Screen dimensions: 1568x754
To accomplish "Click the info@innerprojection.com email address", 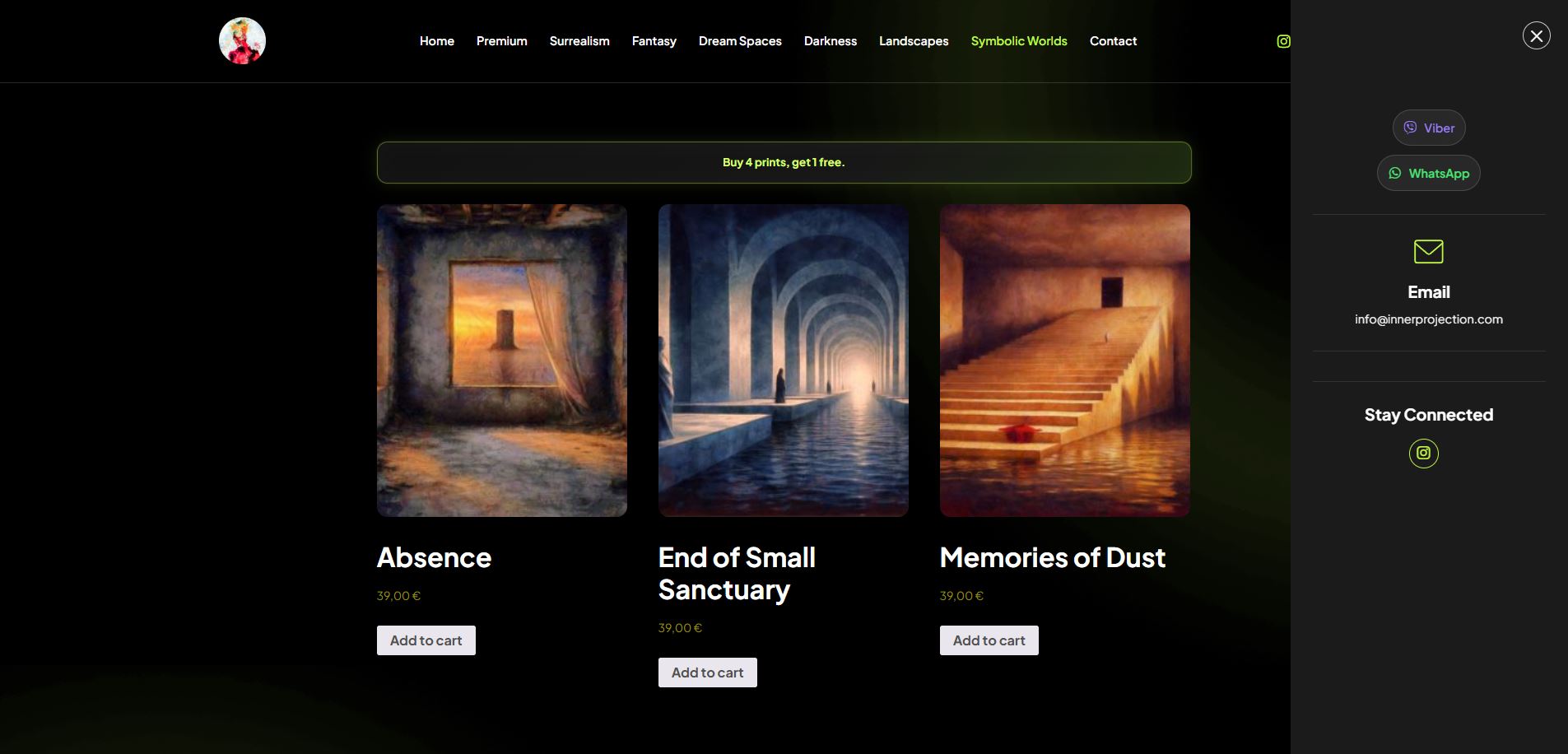I will (1428, 319).
